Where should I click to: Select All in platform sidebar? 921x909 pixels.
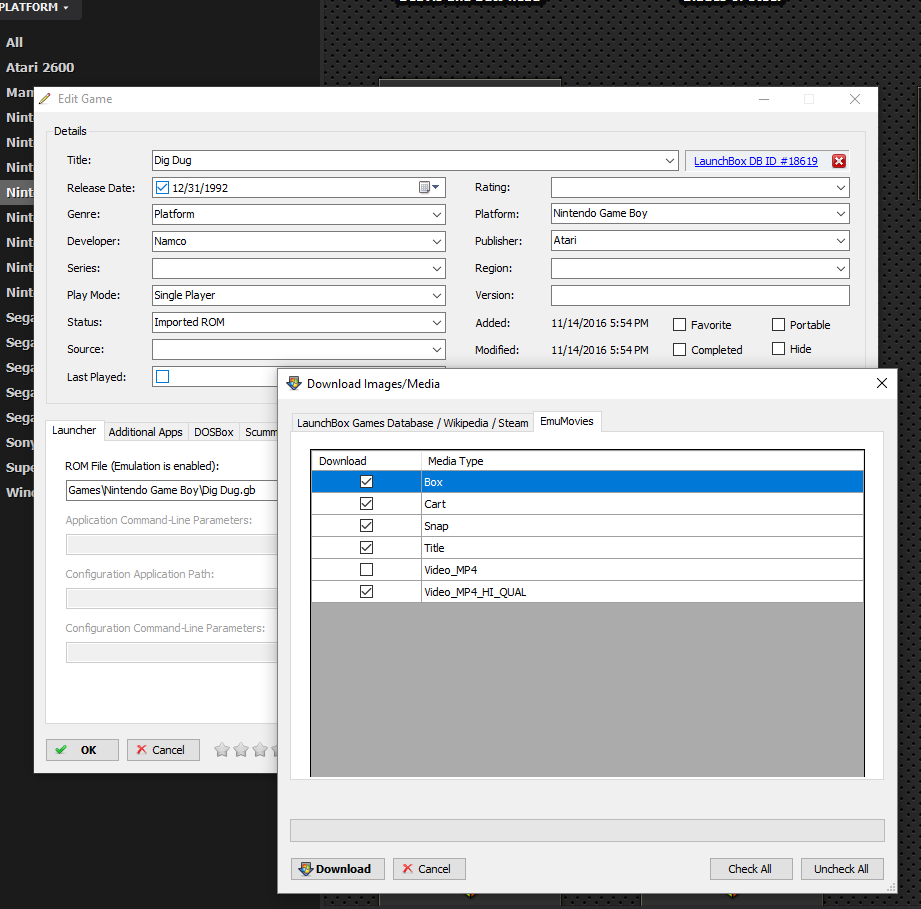coord(15,42)
